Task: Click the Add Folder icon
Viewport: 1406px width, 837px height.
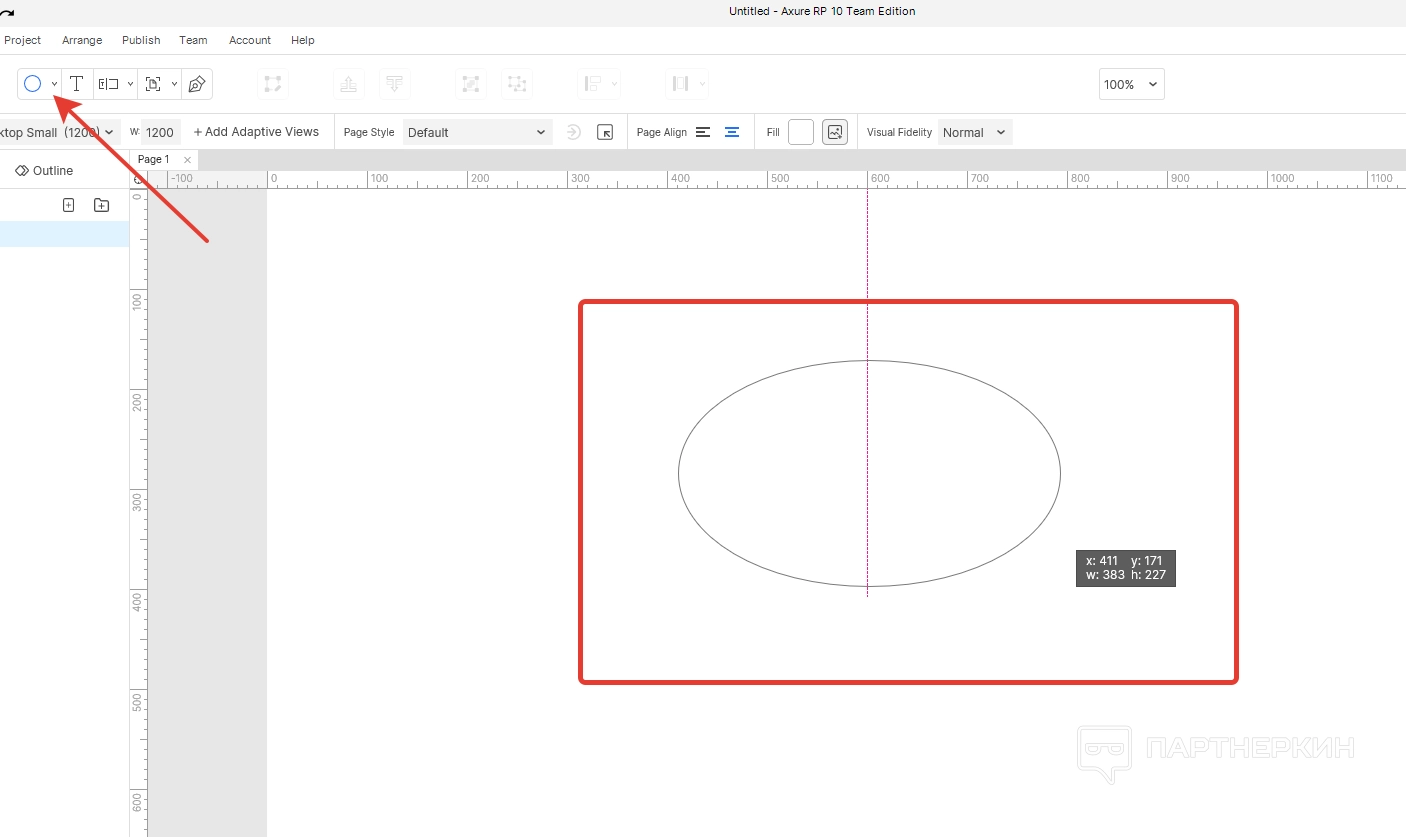Action: click(x=101, y=205)
